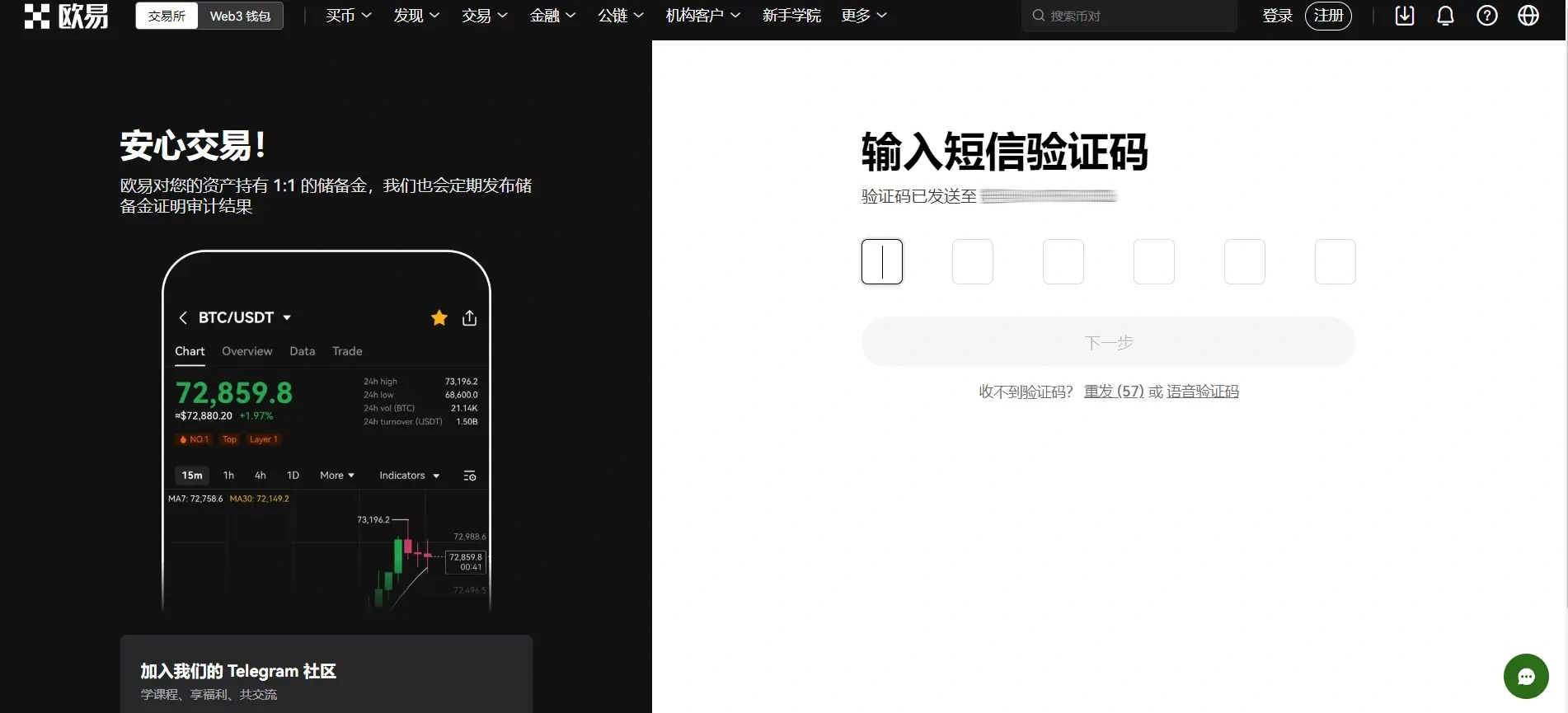Click the 注册 register button
This screenshot has height=713, width=1568.
coord(1327,16)
